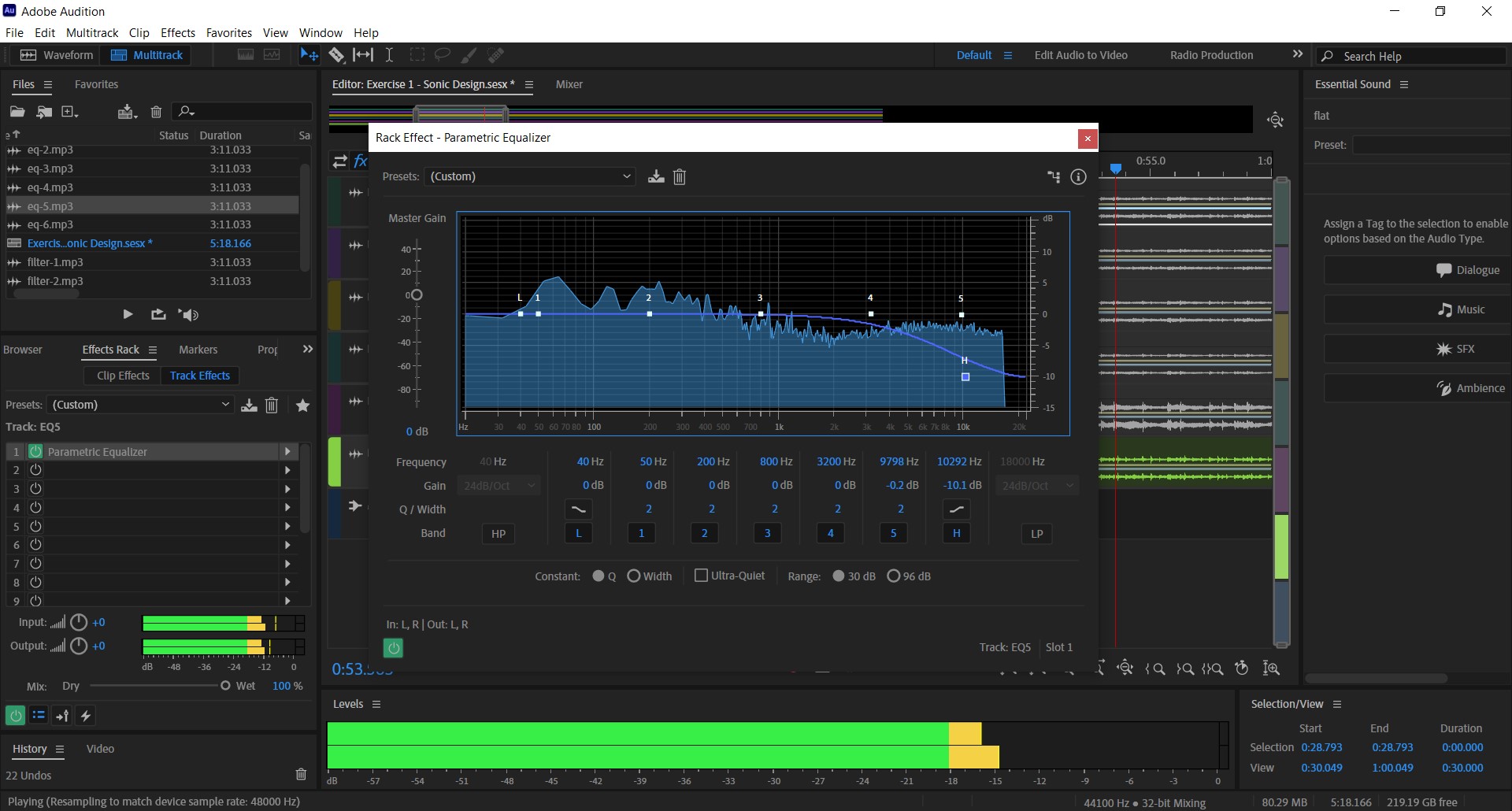This screenshot has width=1512, height=811.
Task: Toggle power for effects slot 2
Action: point(35,470)
